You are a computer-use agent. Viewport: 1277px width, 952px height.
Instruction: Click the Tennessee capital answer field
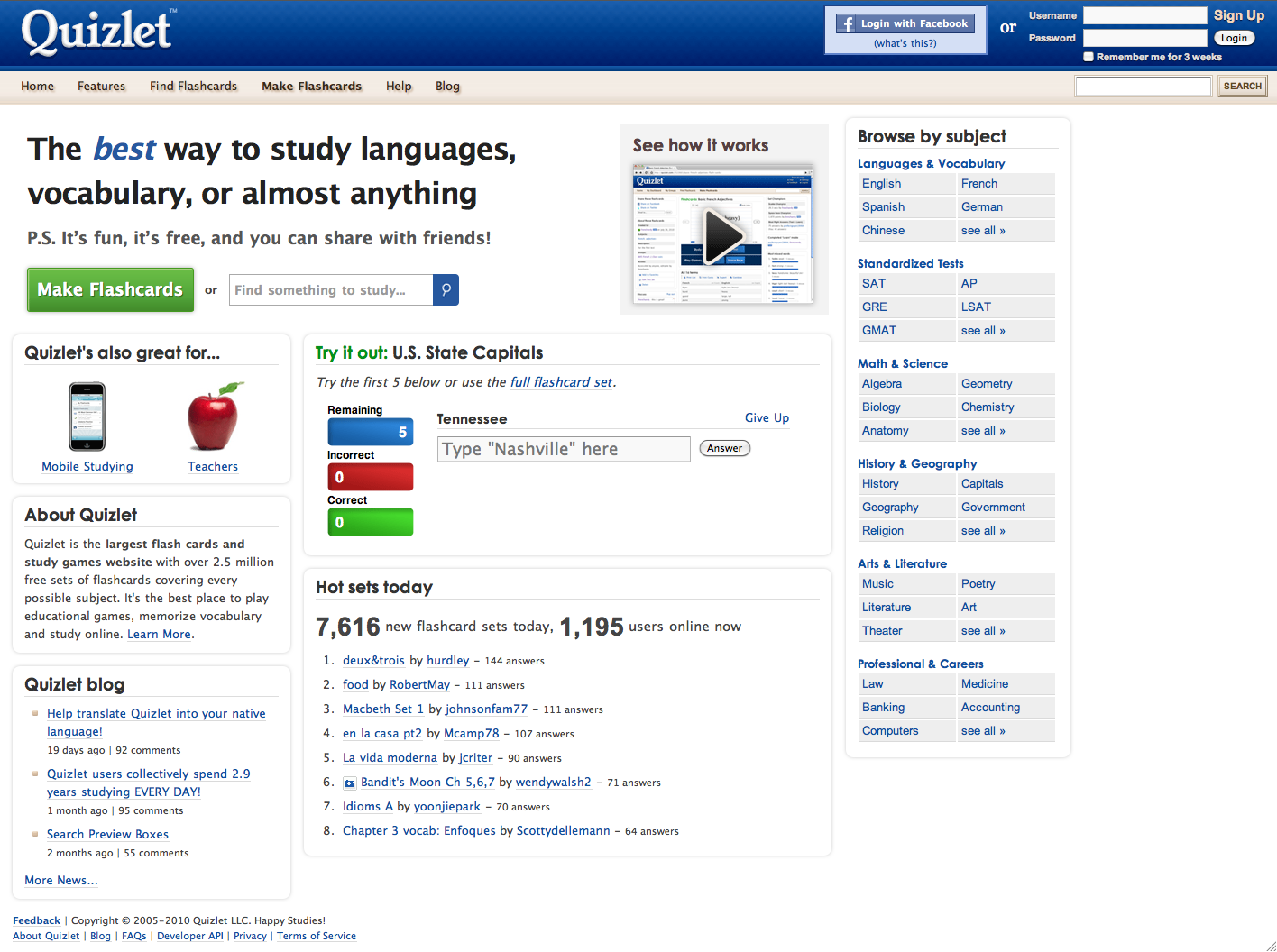click(564, 449)
